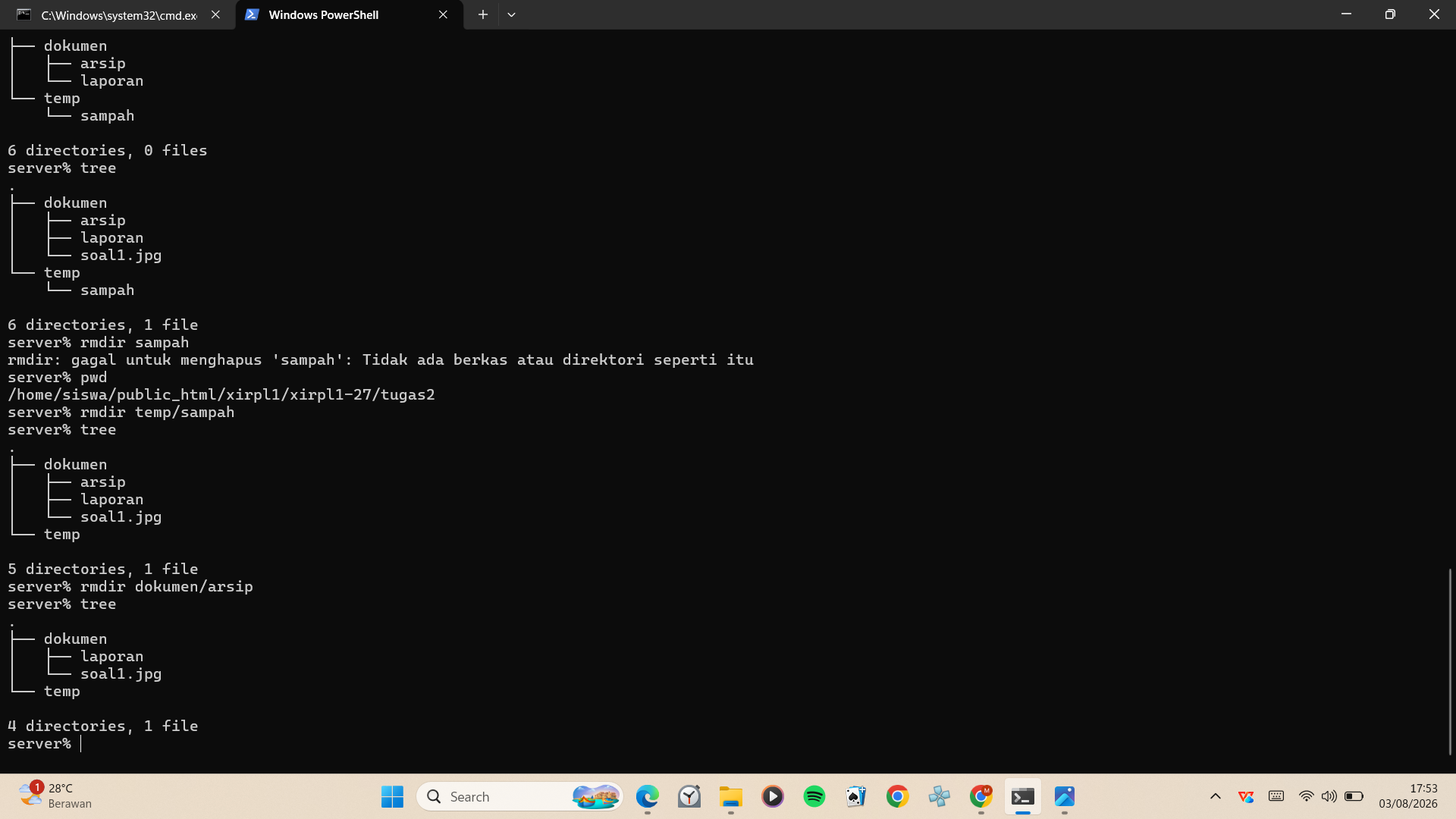Click the '6 directories, 0 files' line
The height and width of the screenshot is (819, 1456).
click(108, 151)
